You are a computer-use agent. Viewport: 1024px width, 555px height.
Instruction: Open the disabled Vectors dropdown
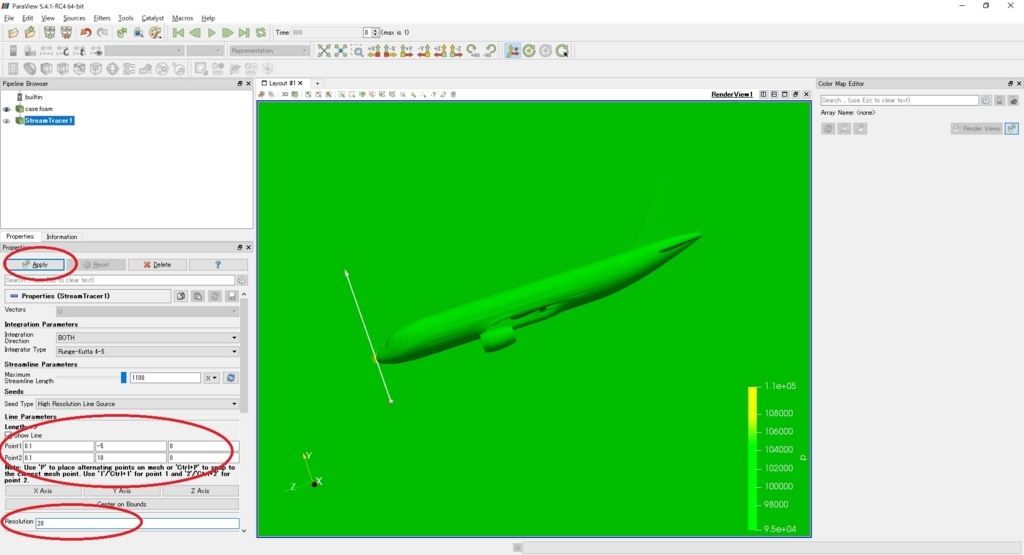pyautogui.click(x=147, y=311)
